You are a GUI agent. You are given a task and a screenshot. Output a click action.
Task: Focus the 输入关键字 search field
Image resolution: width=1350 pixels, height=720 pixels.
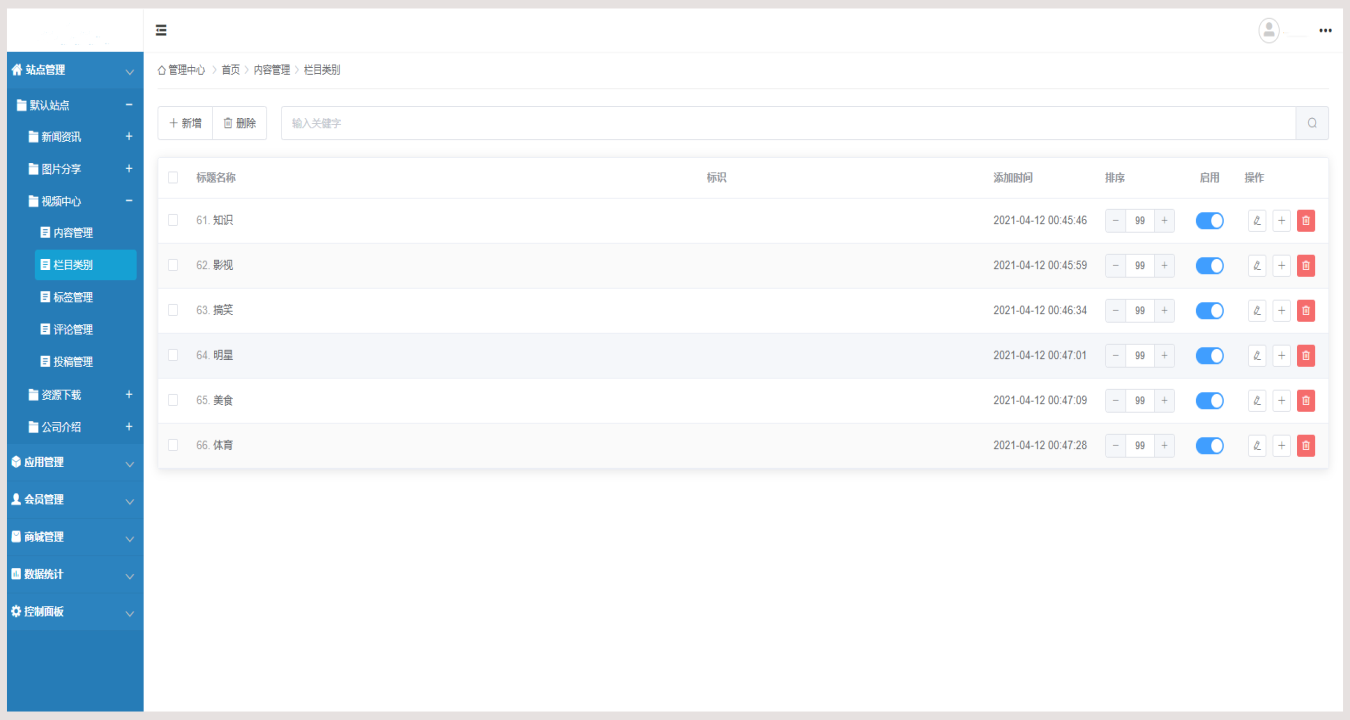788,123
